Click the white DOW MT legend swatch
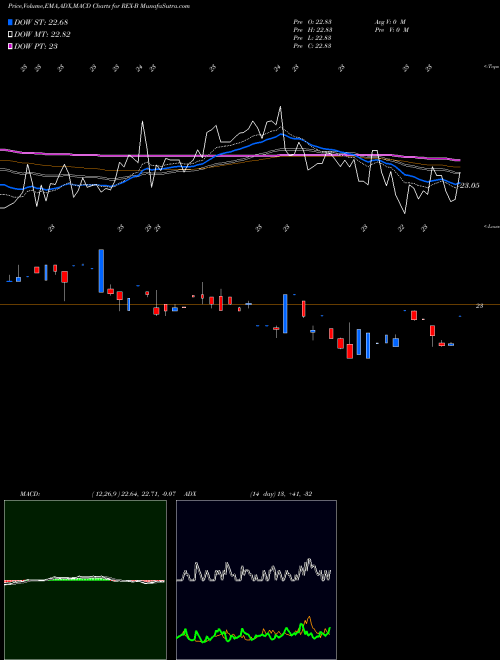 pos(10,35)
